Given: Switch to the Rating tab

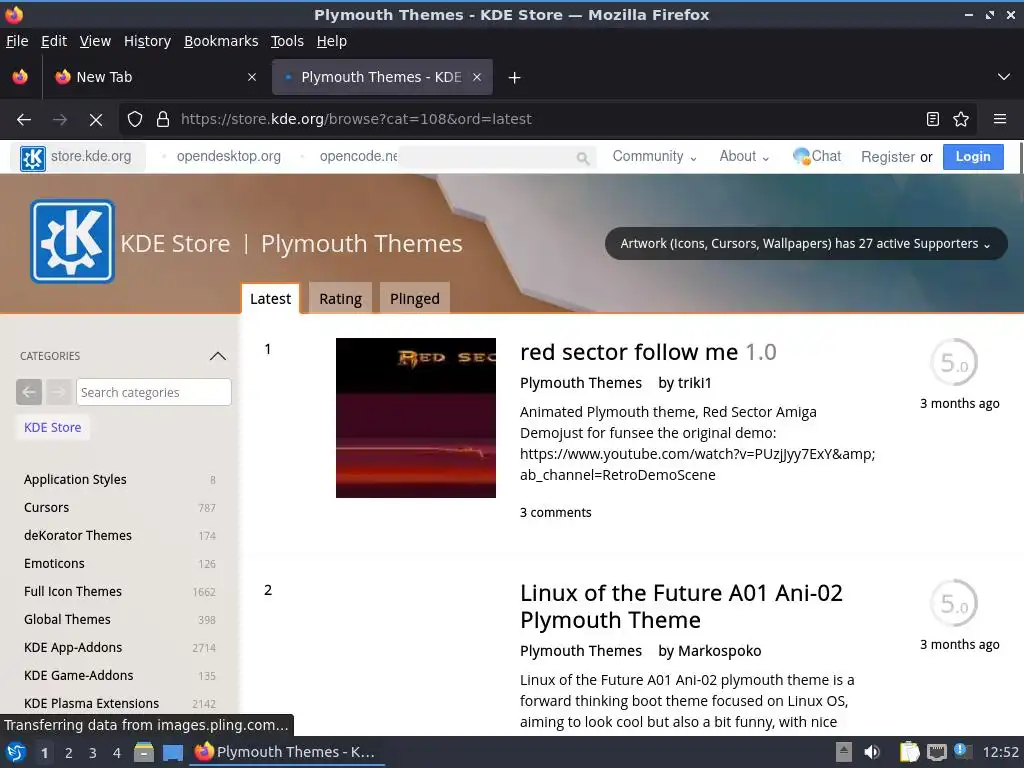Looking at the screenshot, I should point(340,298).
